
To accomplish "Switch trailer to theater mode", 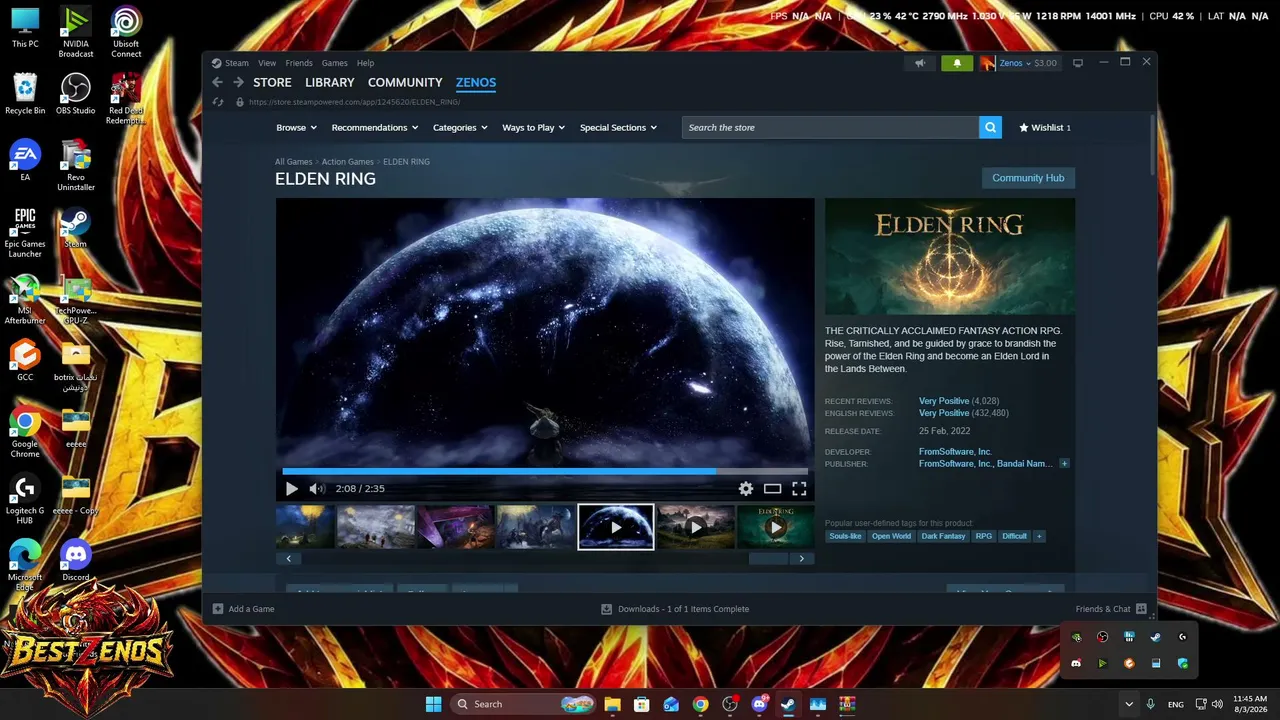I will pos(772,489).
